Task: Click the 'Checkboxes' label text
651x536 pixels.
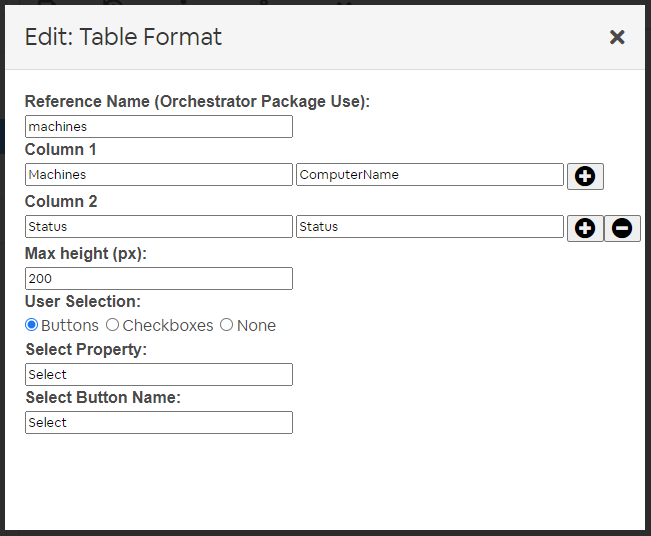Action: pyautogui.click(x=168, y=326)
